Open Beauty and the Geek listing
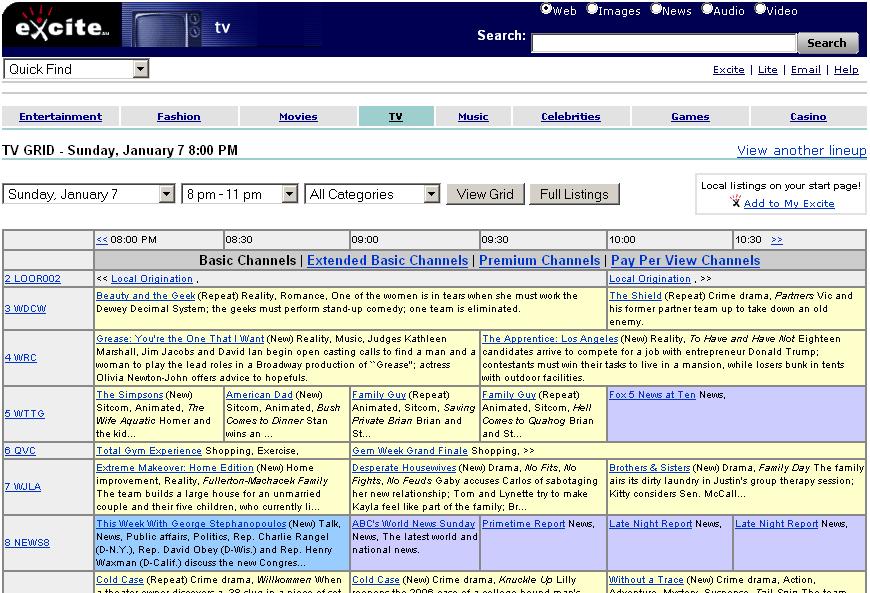 (145, 296)
